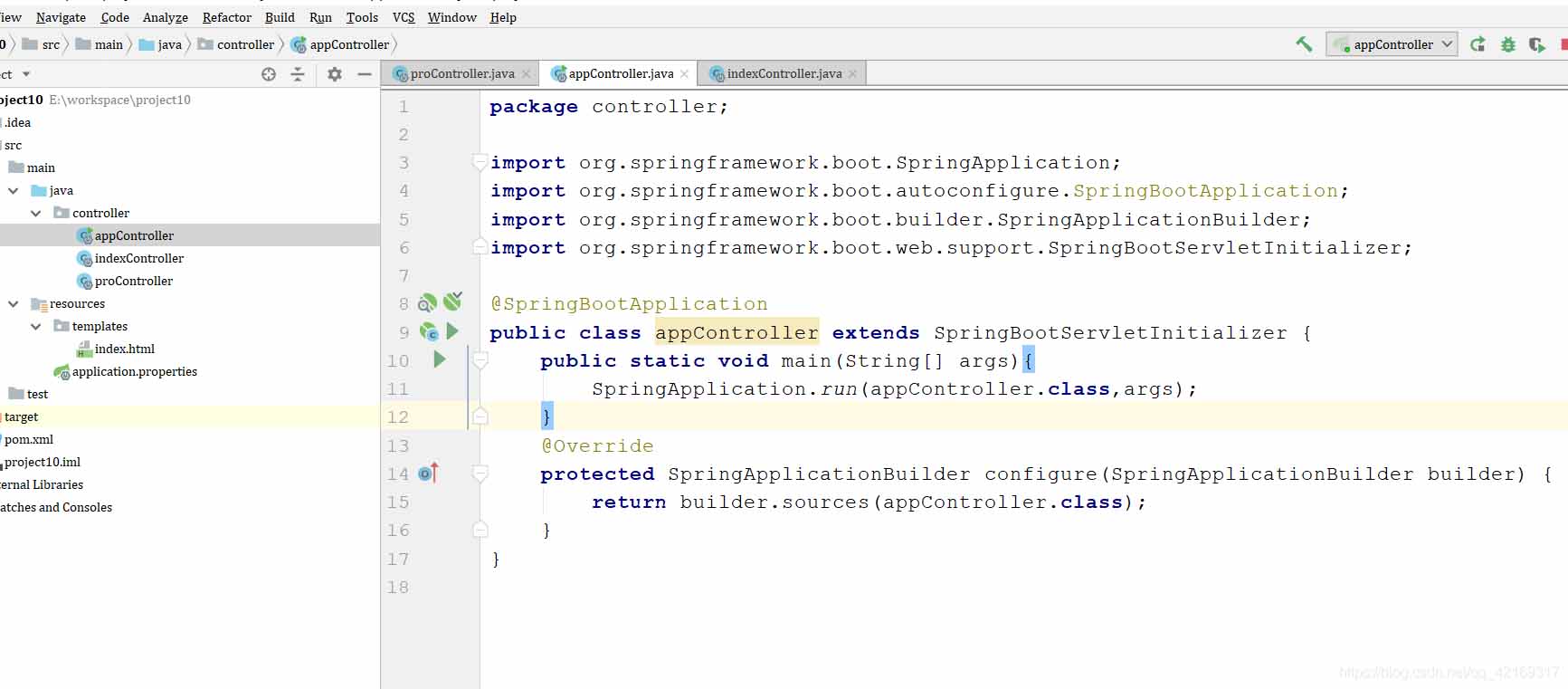Click the red stop button in toolbar
The width and height of the screenshot is (1568, 689).
coord(1563,44)
